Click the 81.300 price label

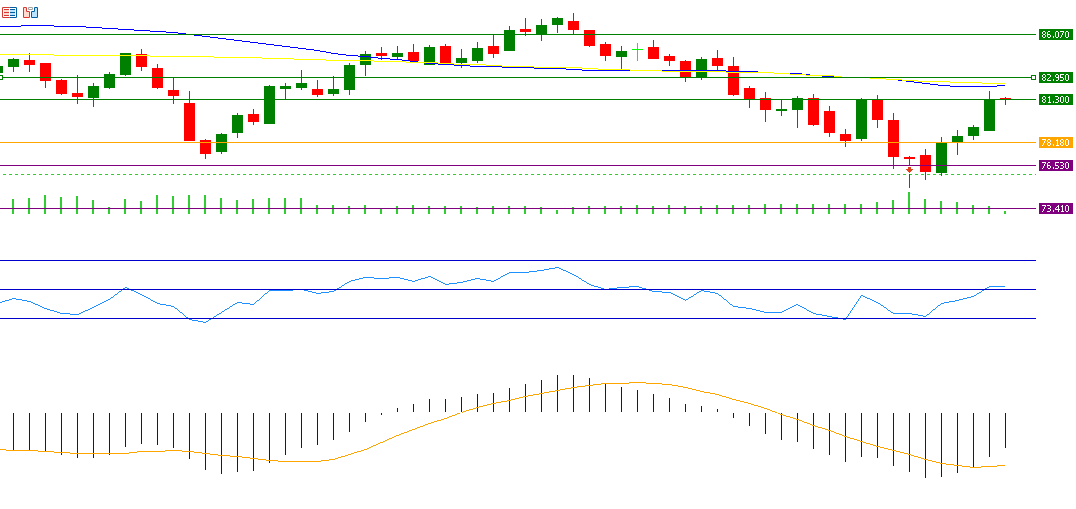click(1055, 100)
